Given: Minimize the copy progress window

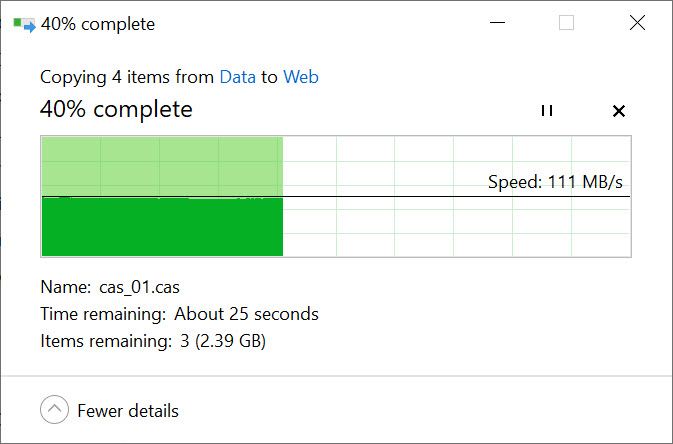Looking at the screenshot, I should click(495, 24).
